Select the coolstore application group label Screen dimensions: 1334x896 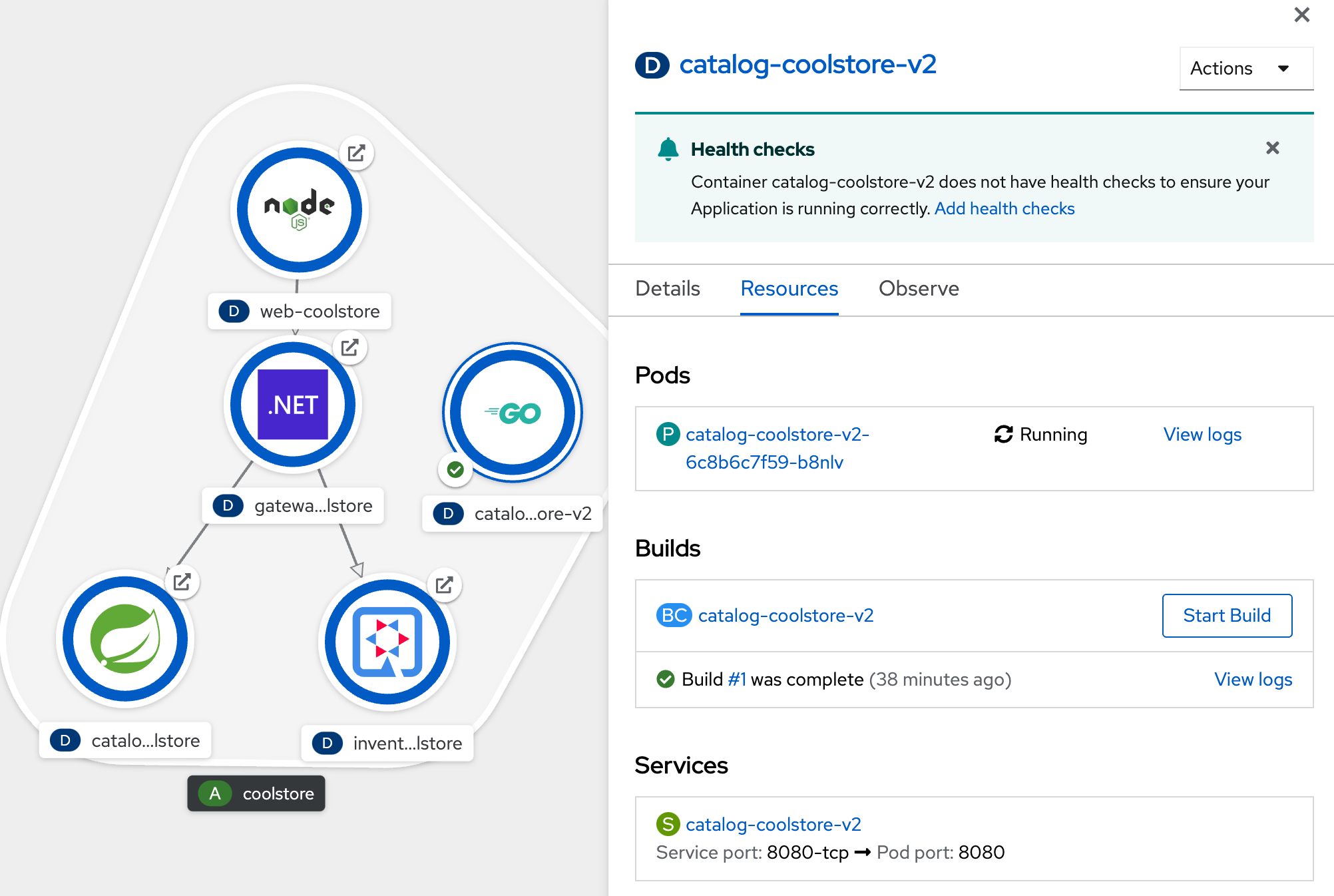click(256, 793)
